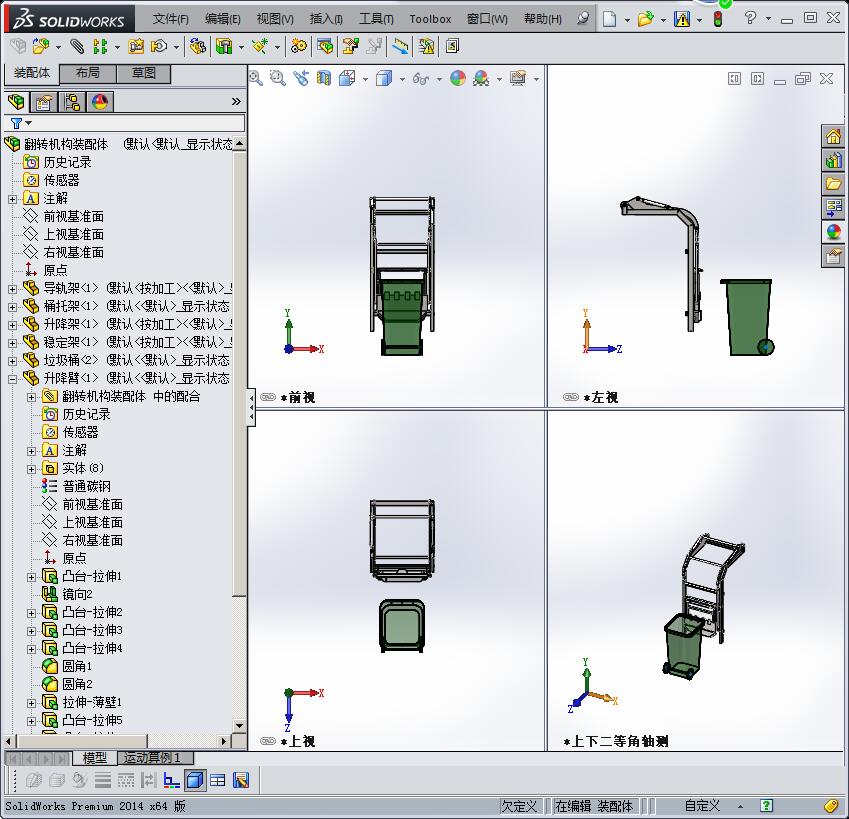Click the Previous View icon
The height and width of the screenshot is (819, 849).
[301, 78]
